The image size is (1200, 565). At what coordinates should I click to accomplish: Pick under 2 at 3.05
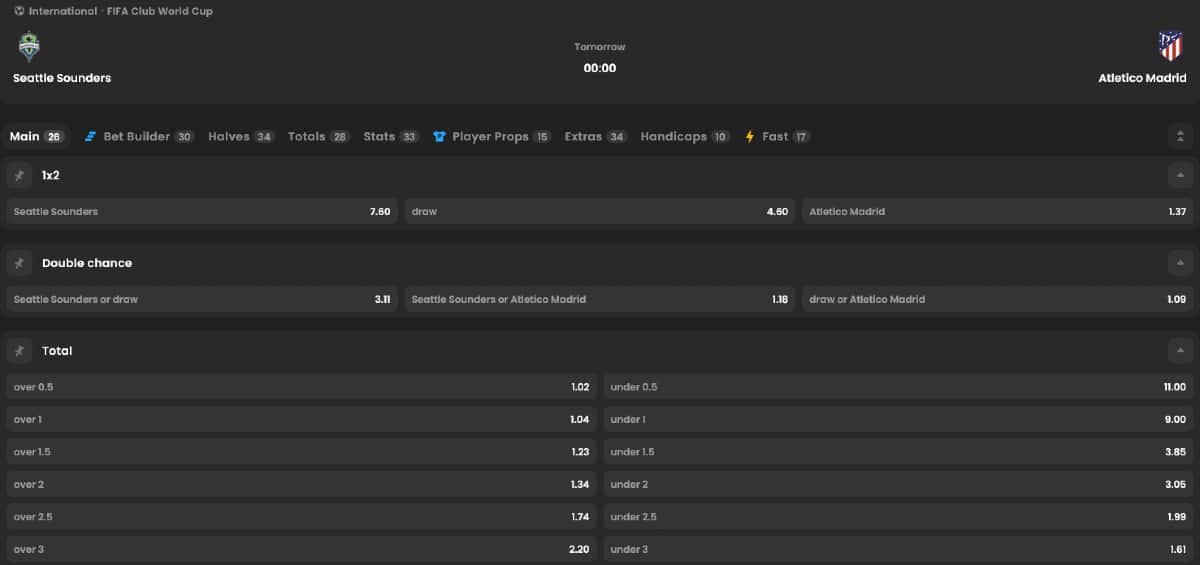(x=899, y=484)
